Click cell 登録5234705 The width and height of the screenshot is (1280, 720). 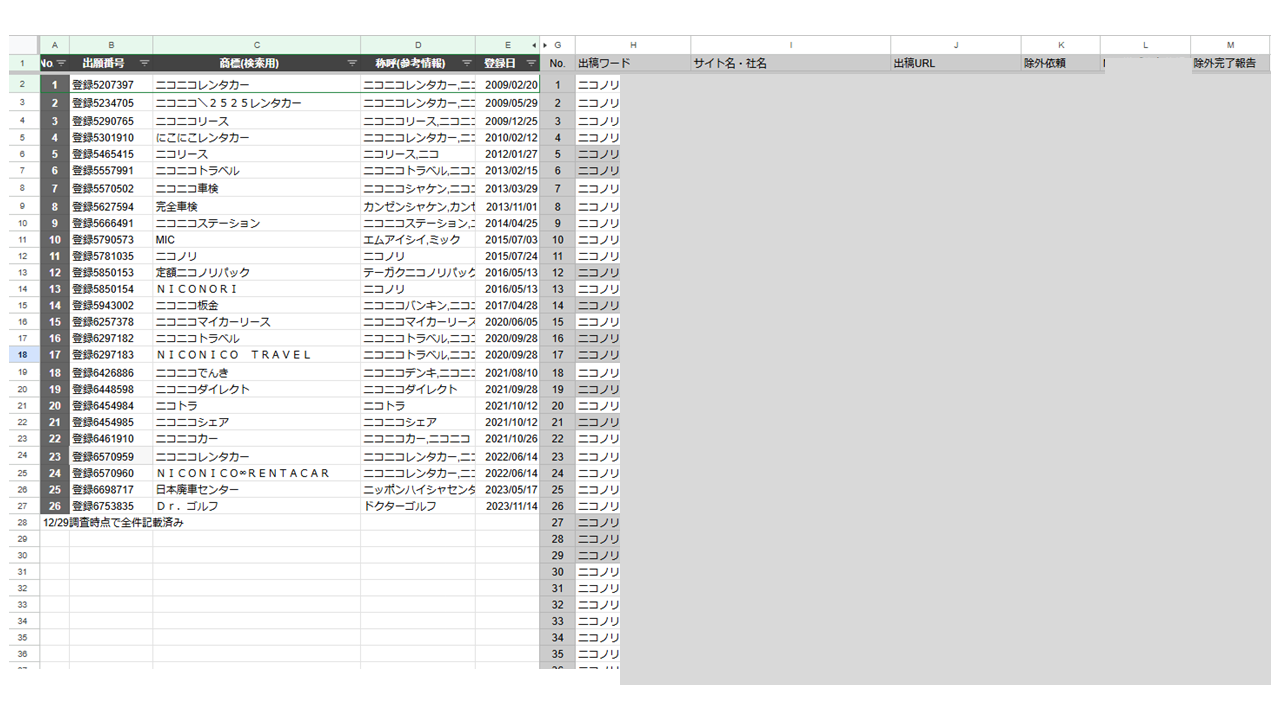pos(111,103)
